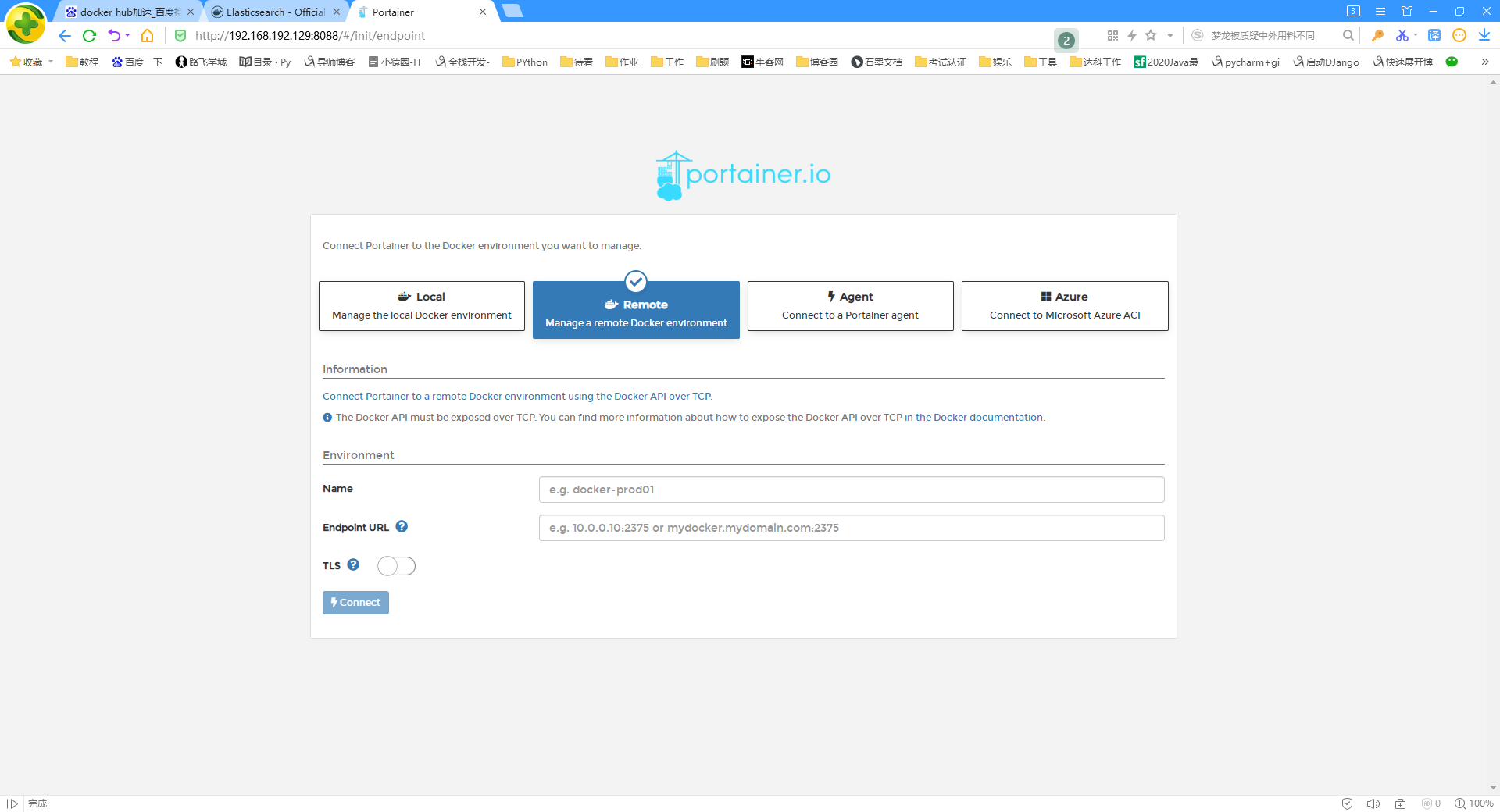Open the 牛客网 bookmark

coord(762,62)
